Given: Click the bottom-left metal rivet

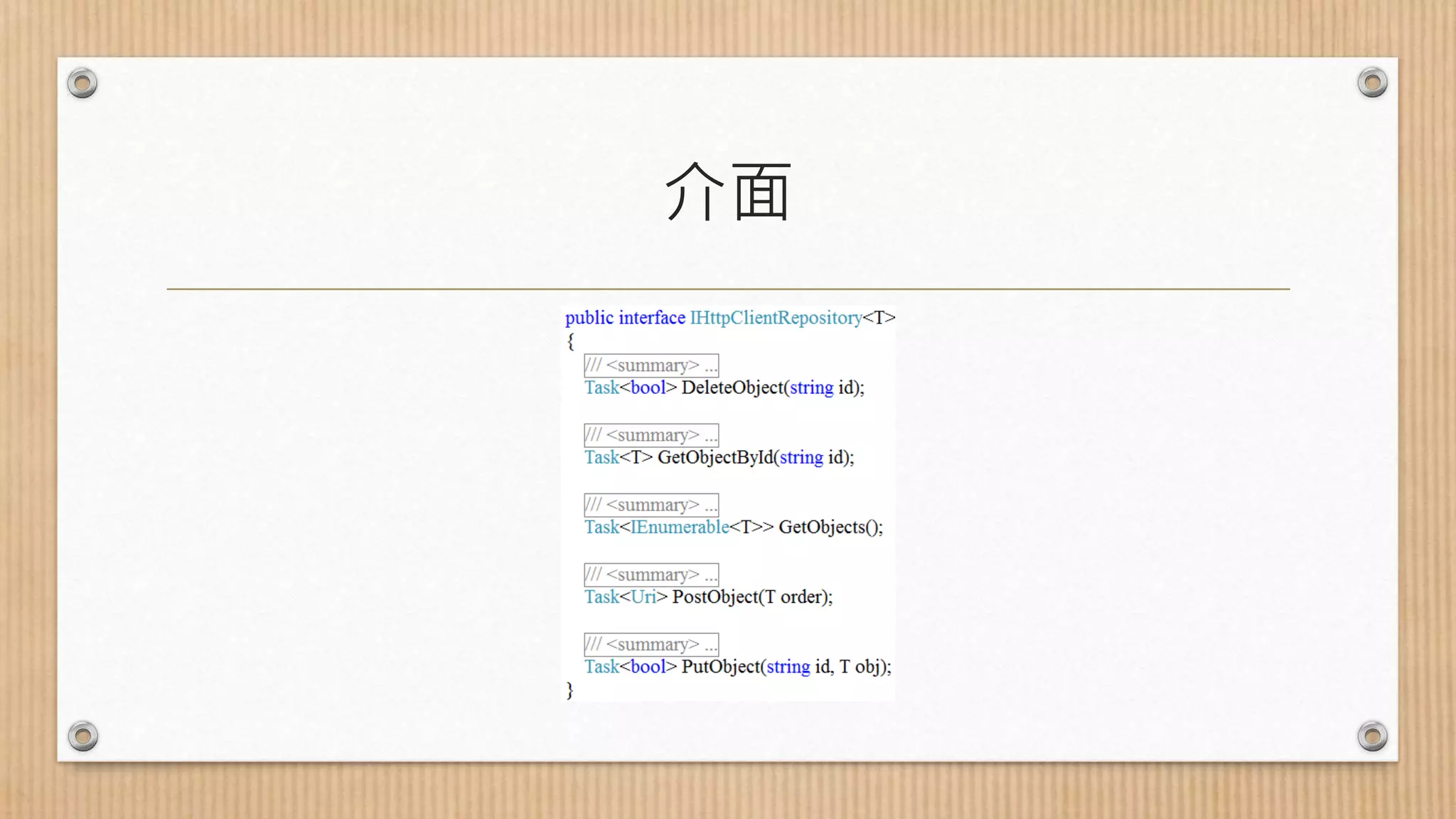Looking at the screenshot, I should click(x=83, y=736).
